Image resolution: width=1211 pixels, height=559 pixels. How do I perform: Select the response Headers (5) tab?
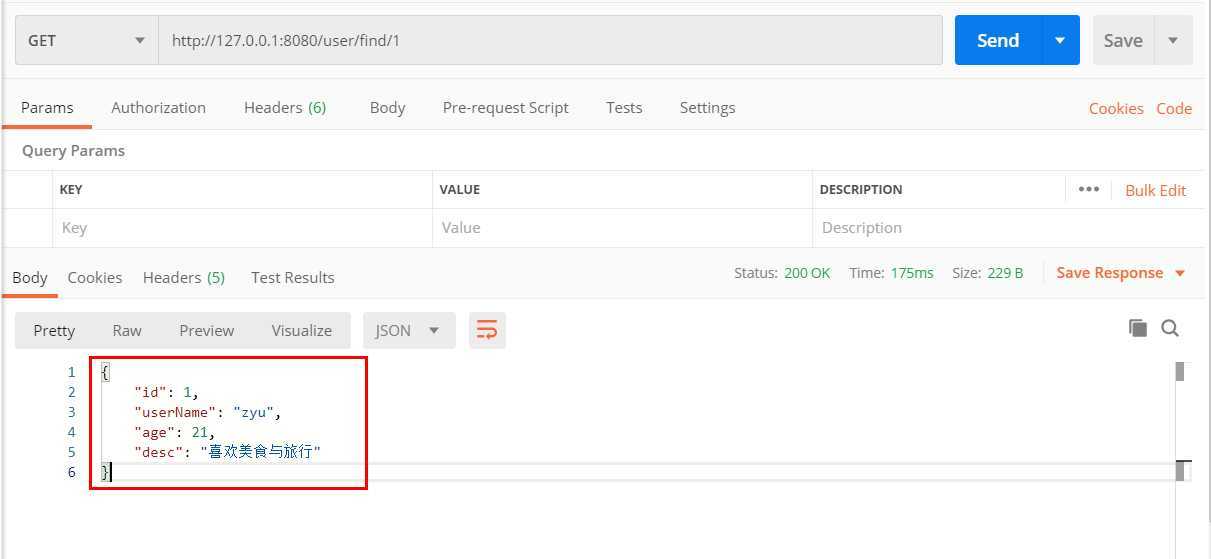[x=184, y=278]
